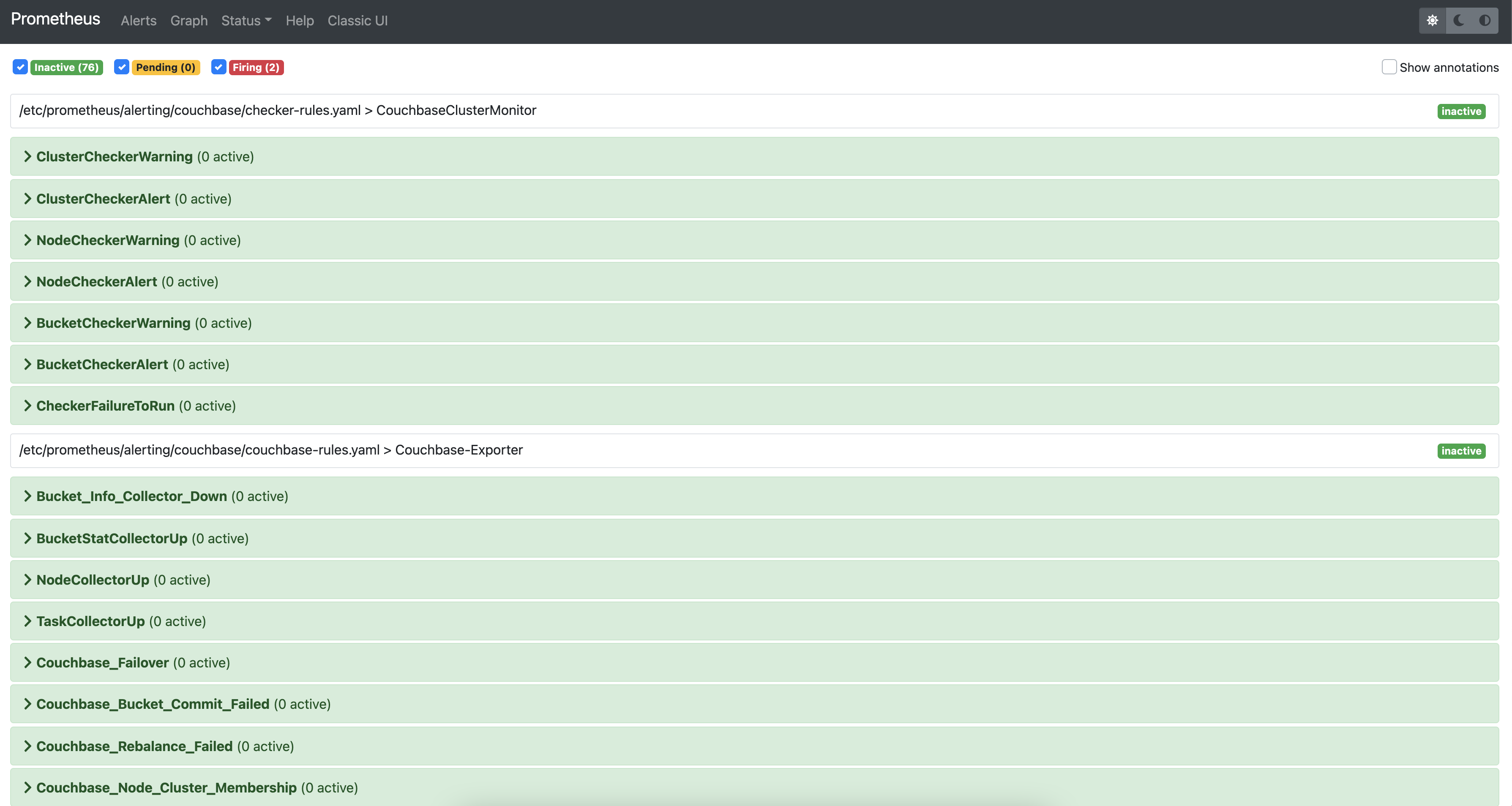Click the Pending (0) yellow badge

pyautogui.click(x=166, y=68)
